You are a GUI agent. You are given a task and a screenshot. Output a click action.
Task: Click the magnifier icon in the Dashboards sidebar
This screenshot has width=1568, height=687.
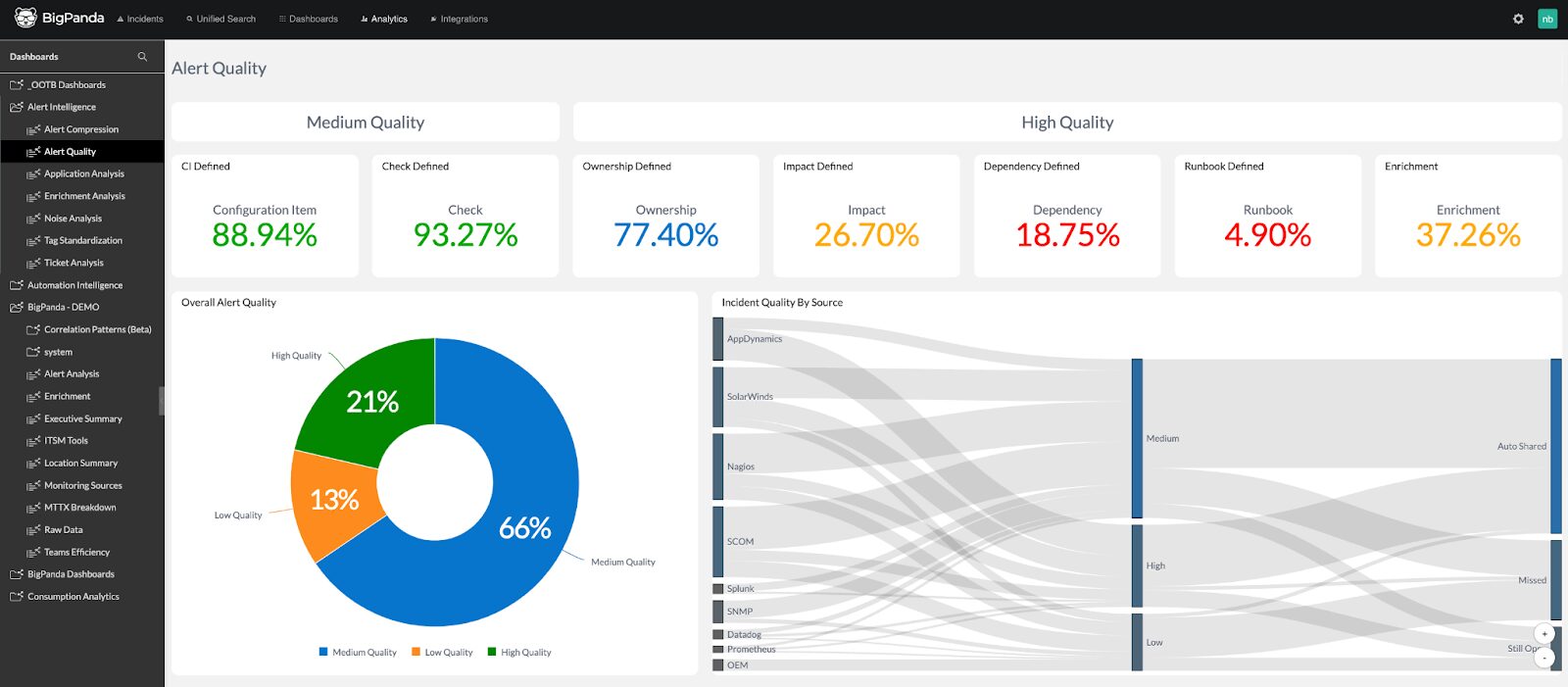pos(142,57)
